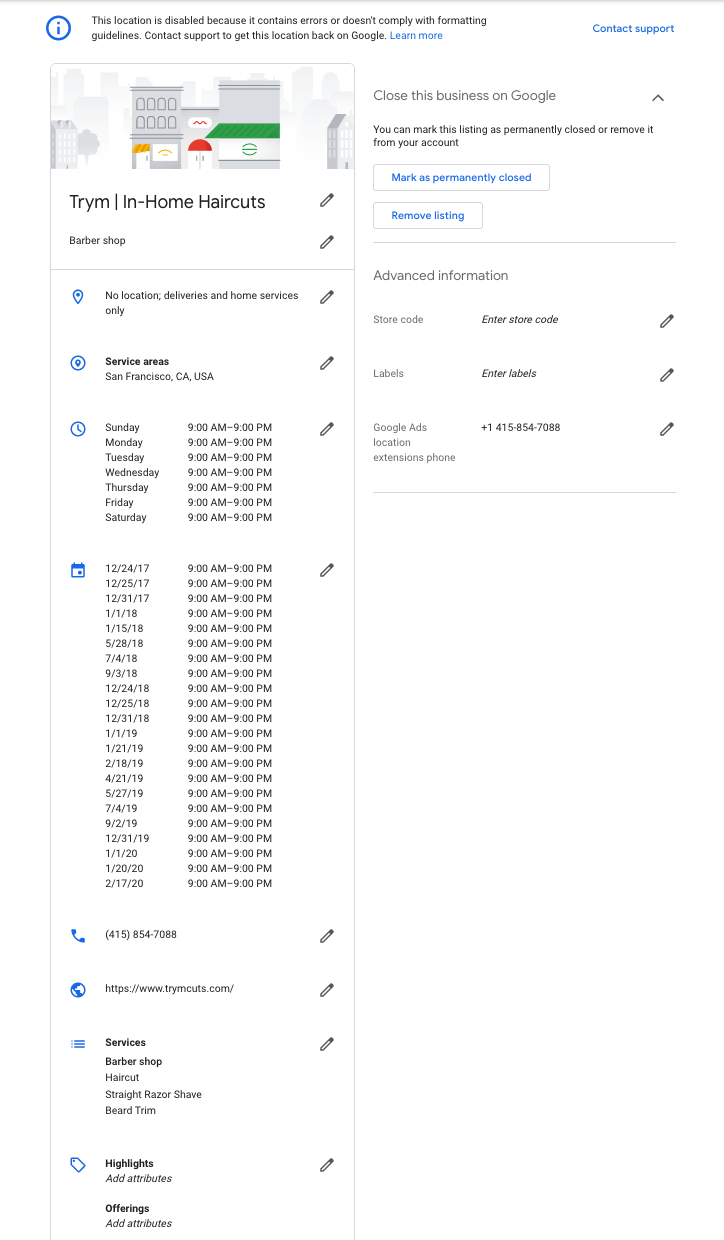This screenshot has height=1240, width=724.
Task: Edit special hours dates list
Action: point(327,570)
